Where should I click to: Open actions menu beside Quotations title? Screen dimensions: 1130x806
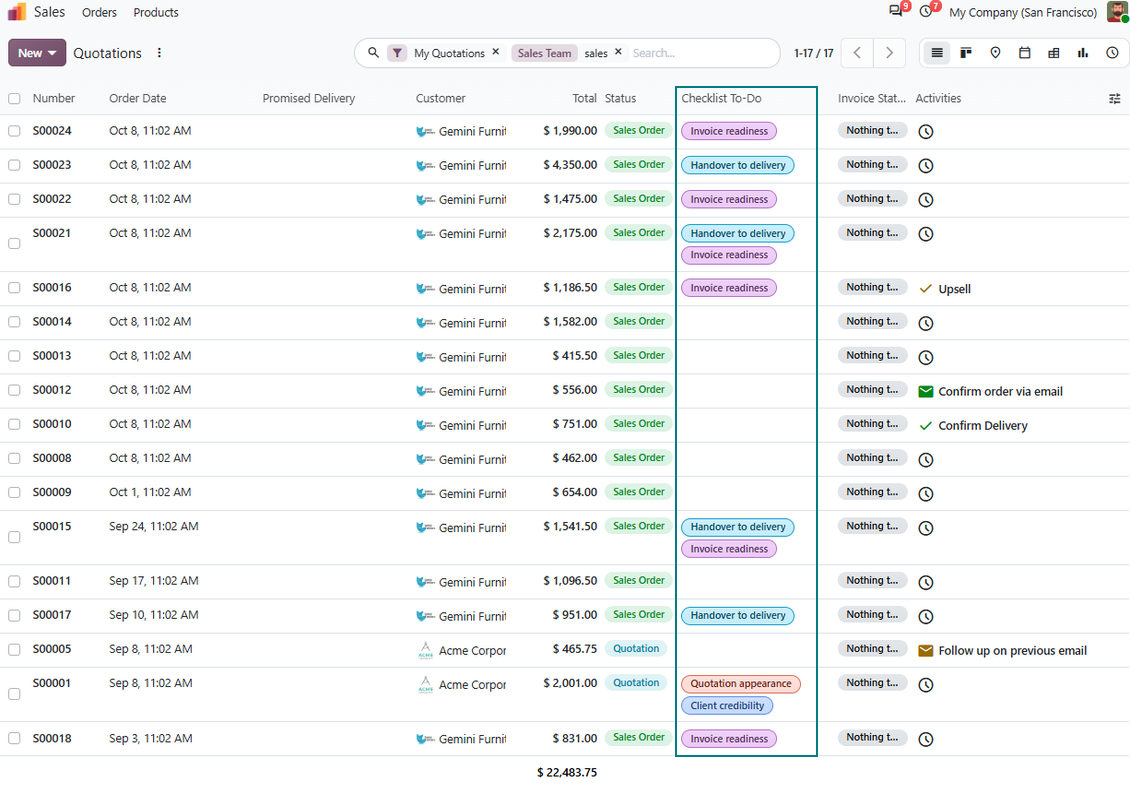coord(159,53)
